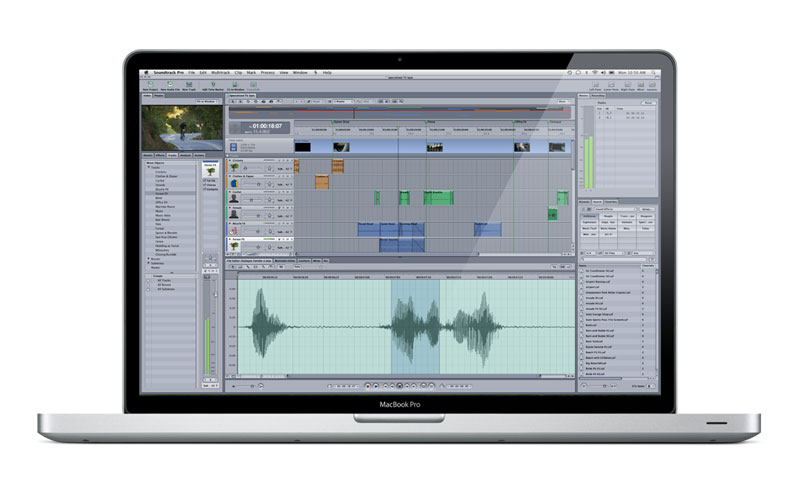Image resolution: width=800 pixels, height=487 pixels.
Task: Click the New Audio File toolbar icon
Action: point(171,84)
